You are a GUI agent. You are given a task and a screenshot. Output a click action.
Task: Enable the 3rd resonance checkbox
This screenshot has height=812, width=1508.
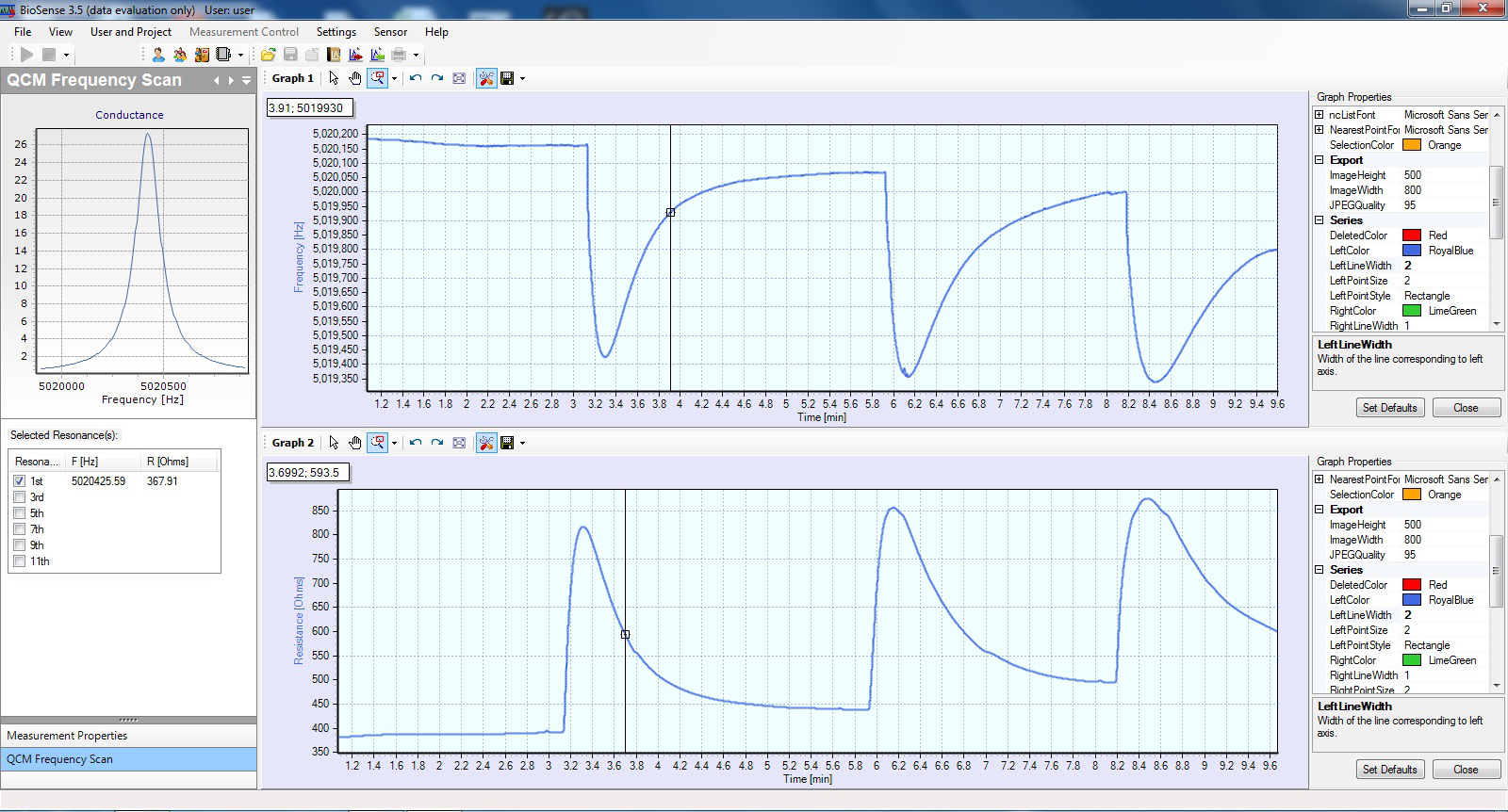[20, 497]
